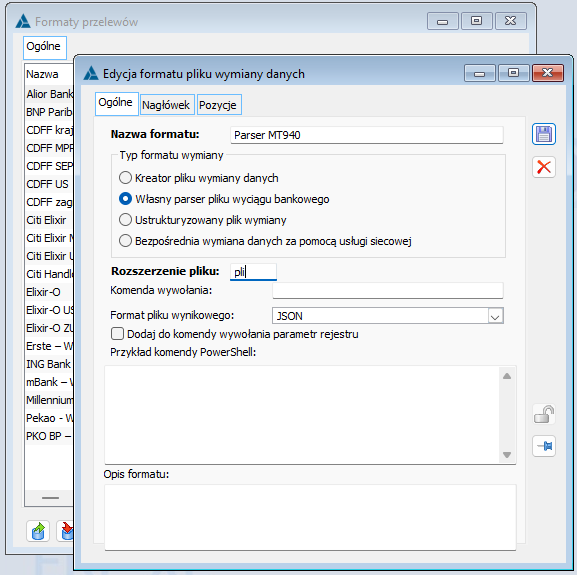The width and height of the screenshot is (577, 575).
Task: Minimize the Edycja formatu pliku window
Action: click(480, 73)
